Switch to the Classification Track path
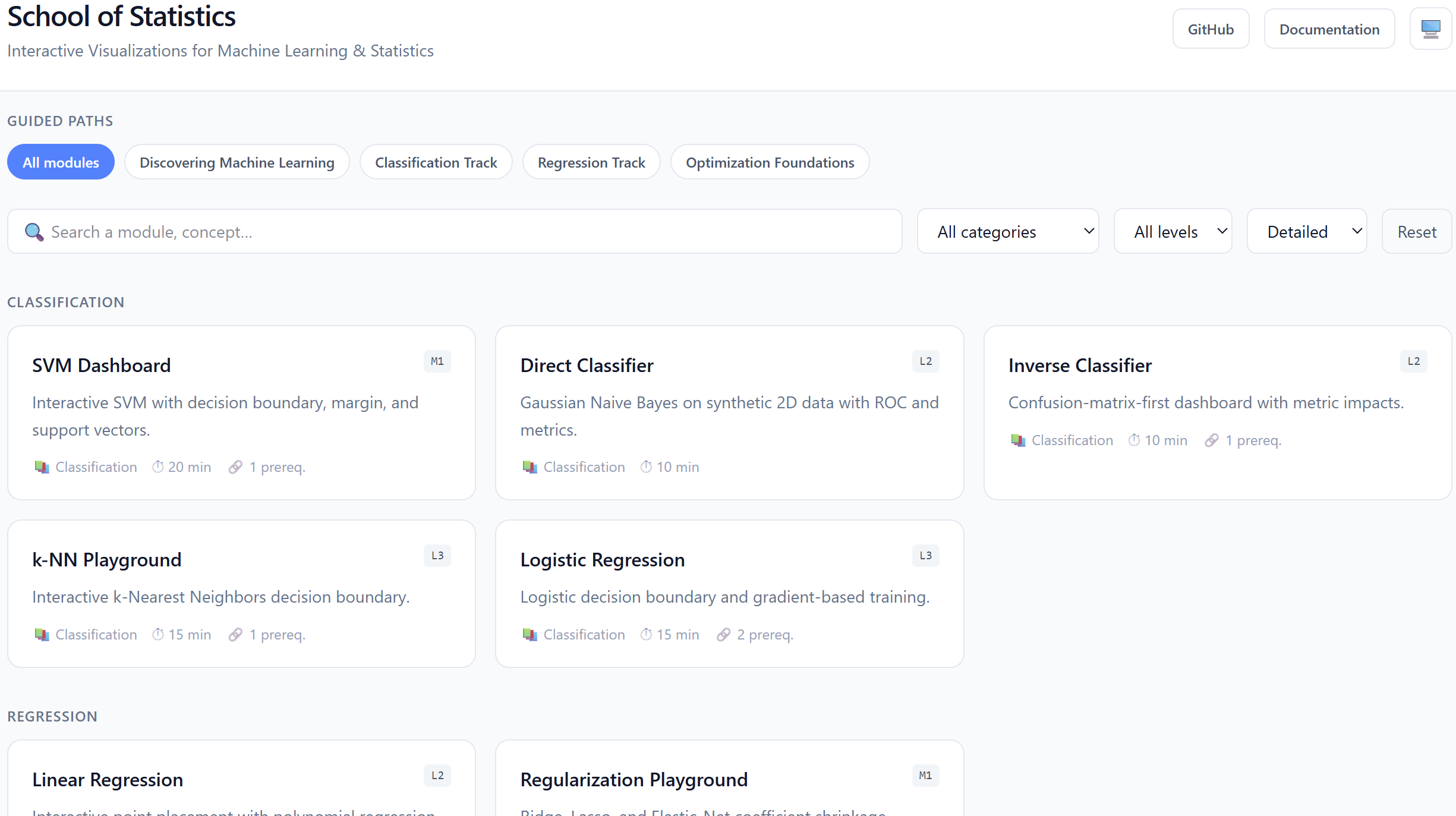This screenshot has width=1456, height=816. [436, 162]
